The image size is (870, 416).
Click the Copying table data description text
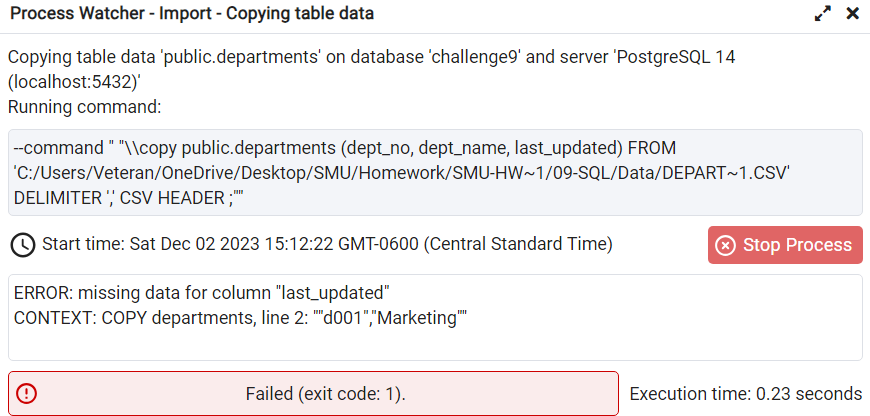[372, 69]
